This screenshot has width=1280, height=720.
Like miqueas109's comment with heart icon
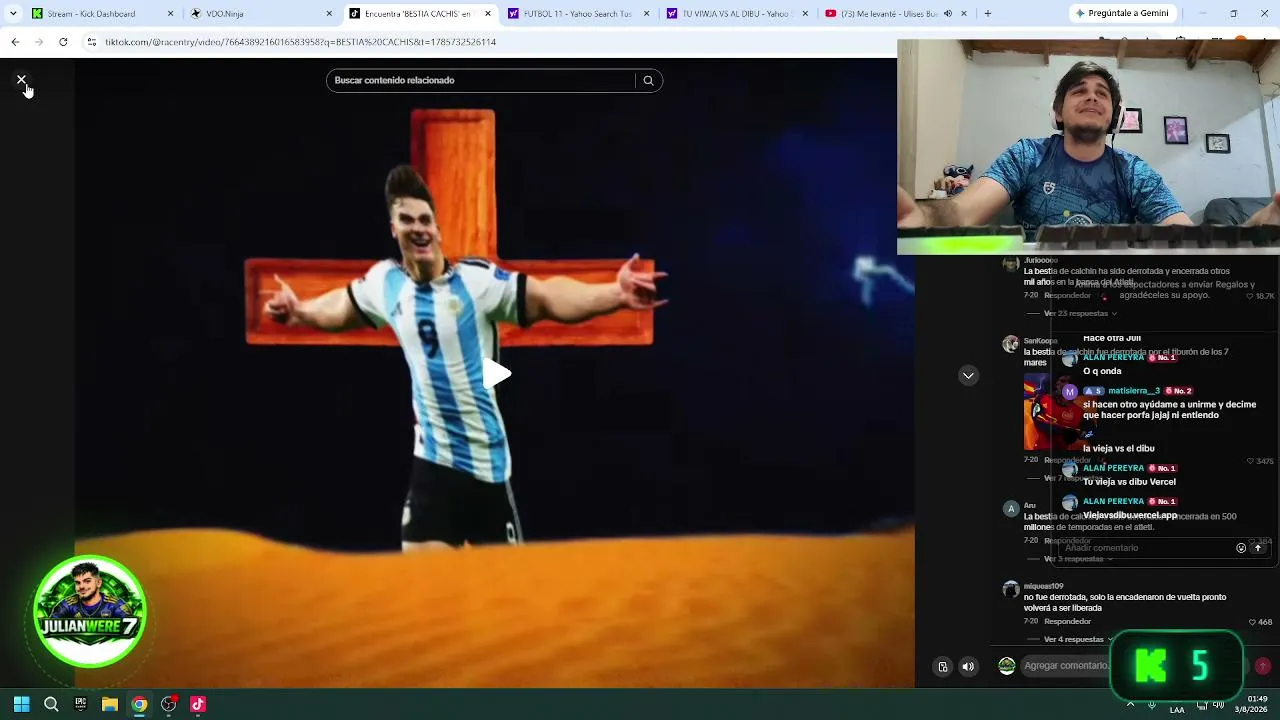tap(1252, 622)
